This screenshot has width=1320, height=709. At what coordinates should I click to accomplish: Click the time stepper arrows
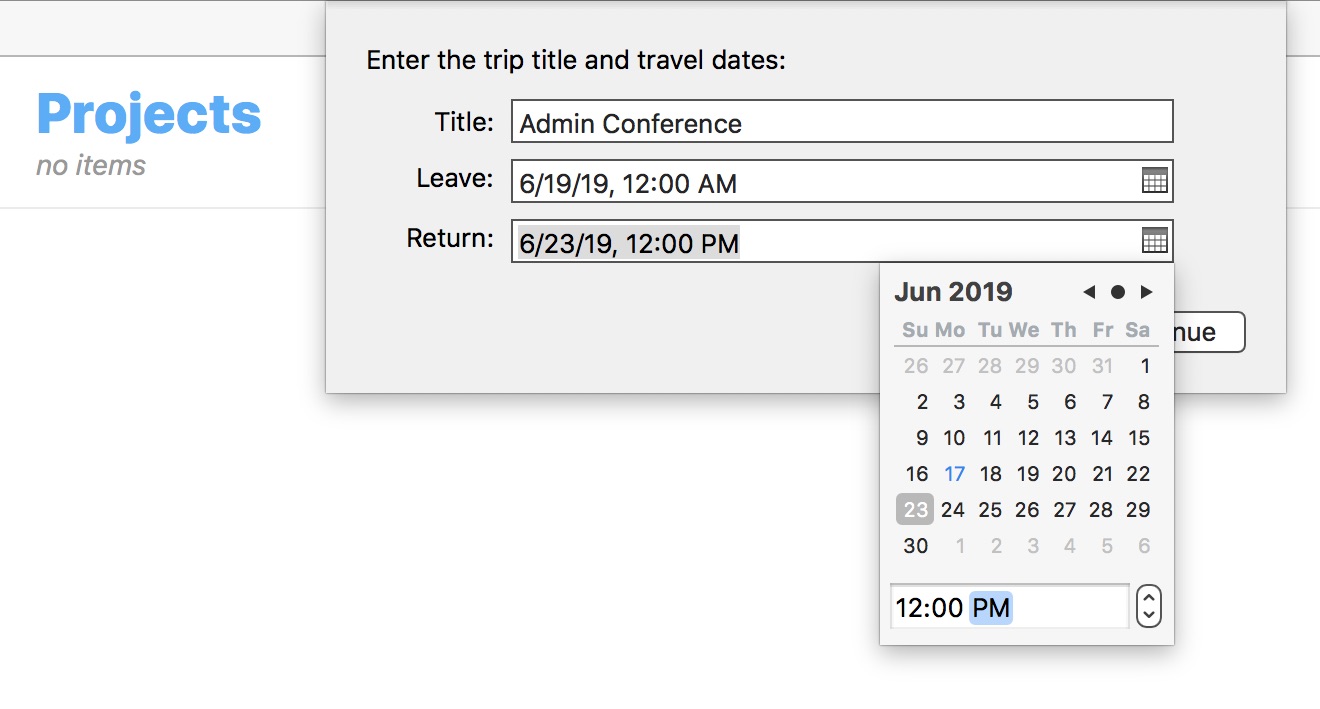[x=1149, y=606]
